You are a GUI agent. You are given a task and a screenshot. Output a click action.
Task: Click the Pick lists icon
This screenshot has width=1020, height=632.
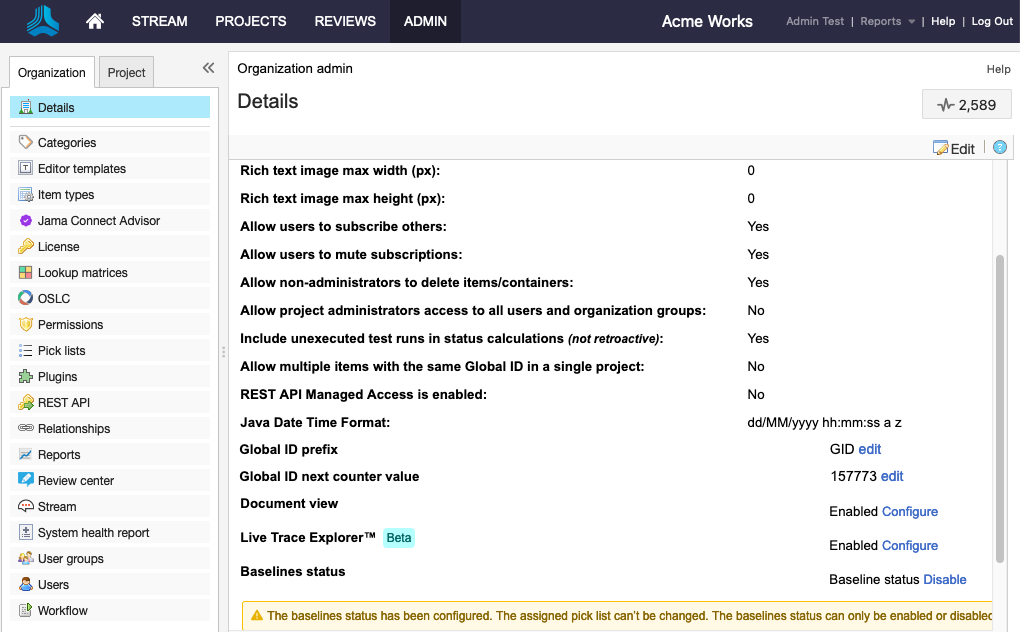click(x=25, y=350)
